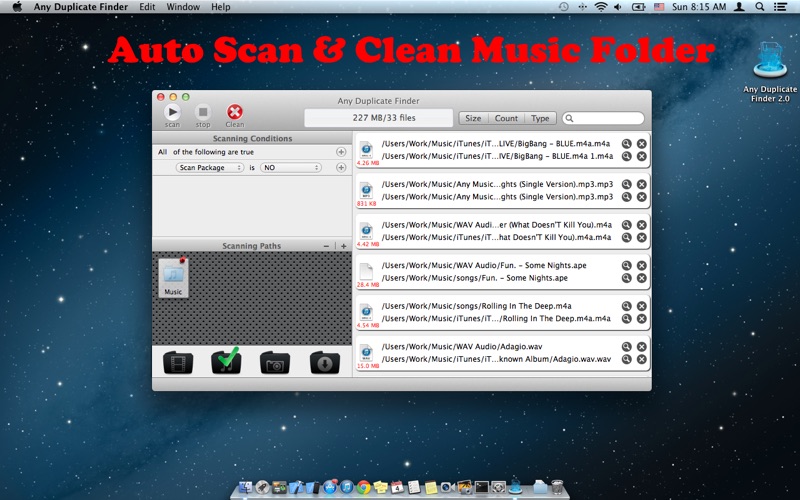Click the 227 MB/33 files status display

pyautogui.click(x=379, y=118)
